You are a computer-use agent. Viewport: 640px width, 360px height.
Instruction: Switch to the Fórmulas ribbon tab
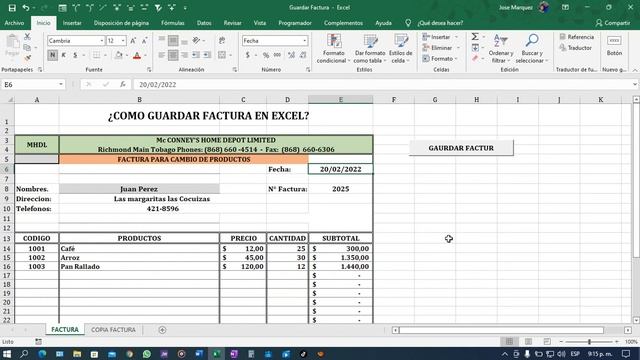click(x=173, y=23)
